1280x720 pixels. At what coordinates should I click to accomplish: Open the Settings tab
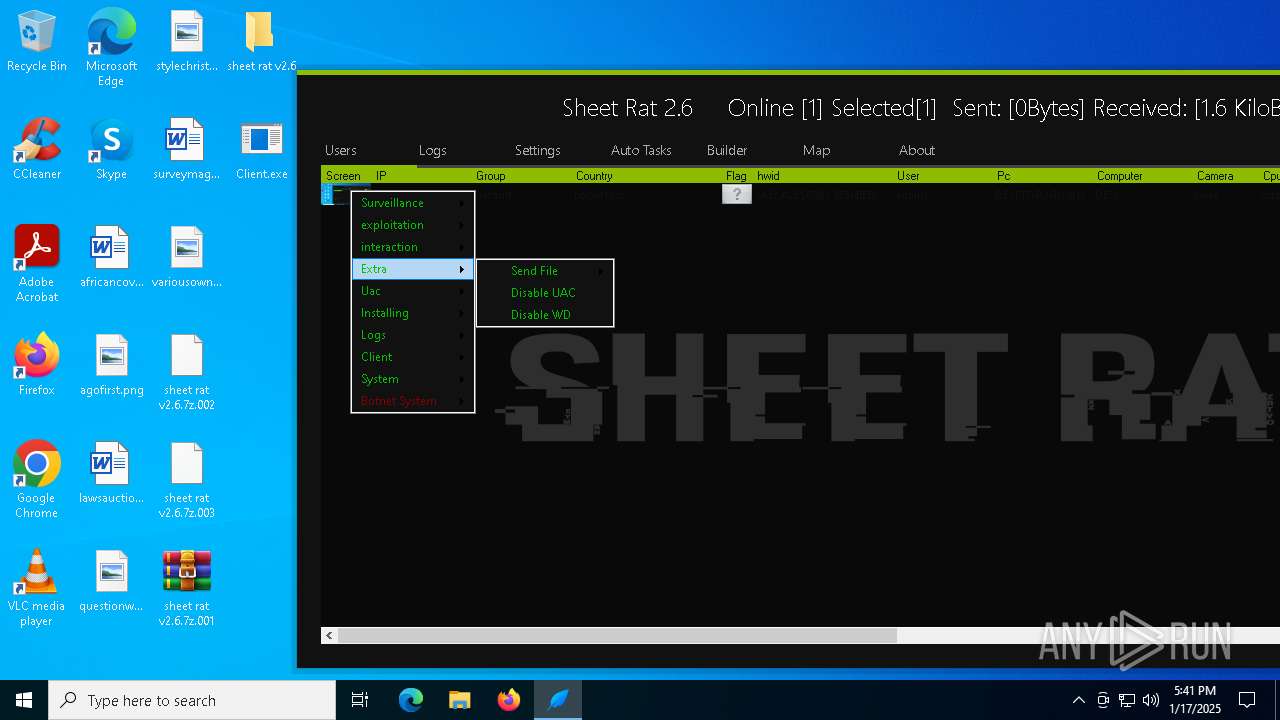click(x=538, y=150)
